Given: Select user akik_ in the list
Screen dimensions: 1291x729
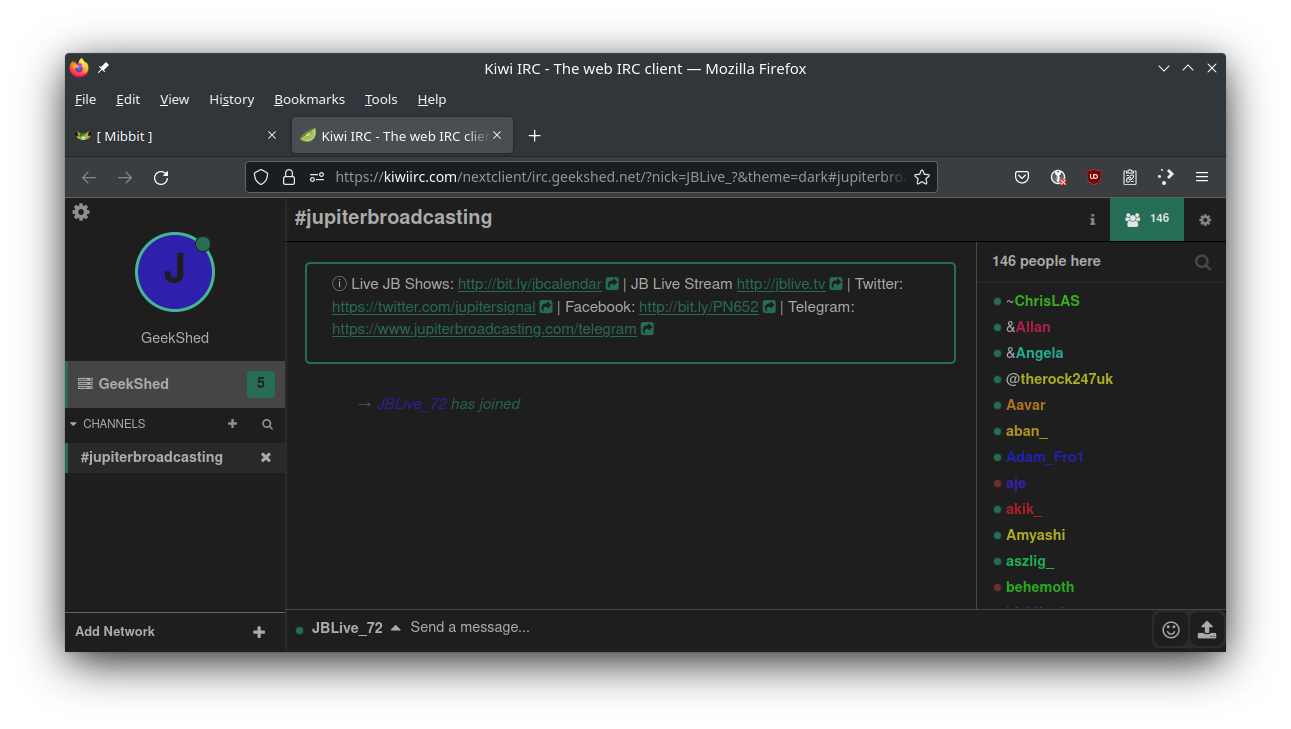Looking at the screenshot, I should (1024, 509).
